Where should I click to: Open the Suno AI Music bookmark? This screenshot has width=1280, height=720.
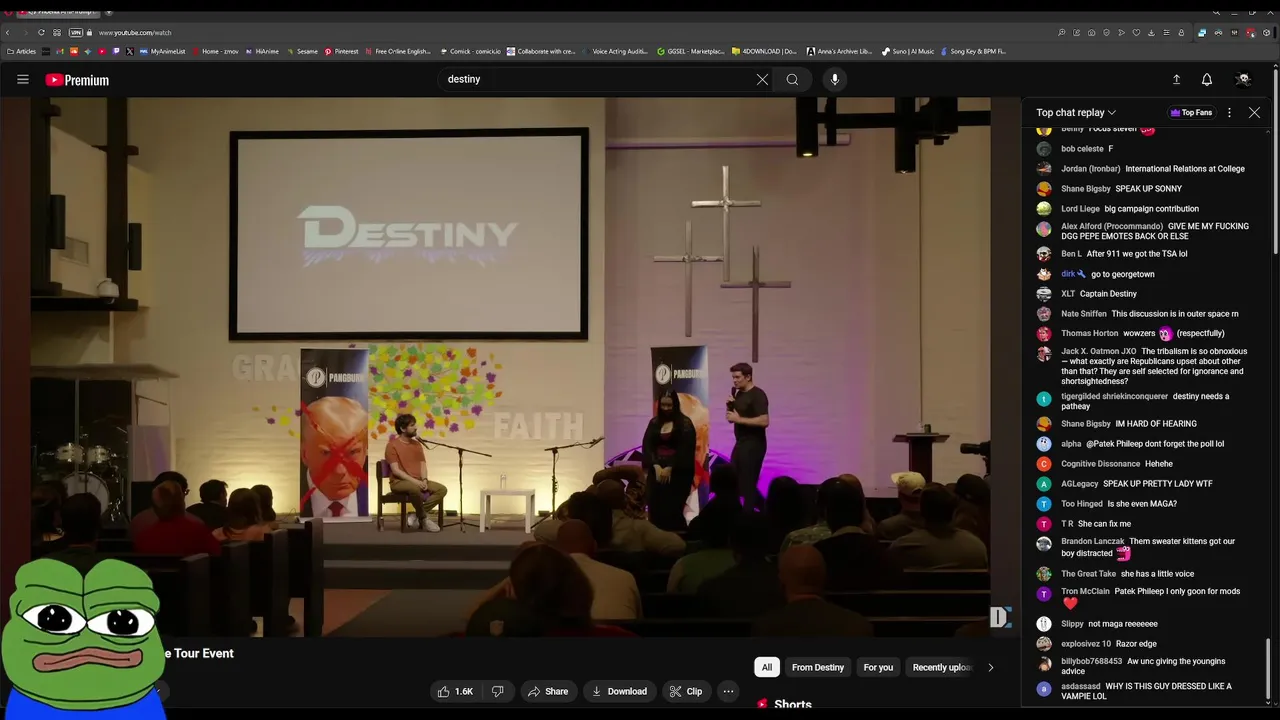[x=908, y=51]
